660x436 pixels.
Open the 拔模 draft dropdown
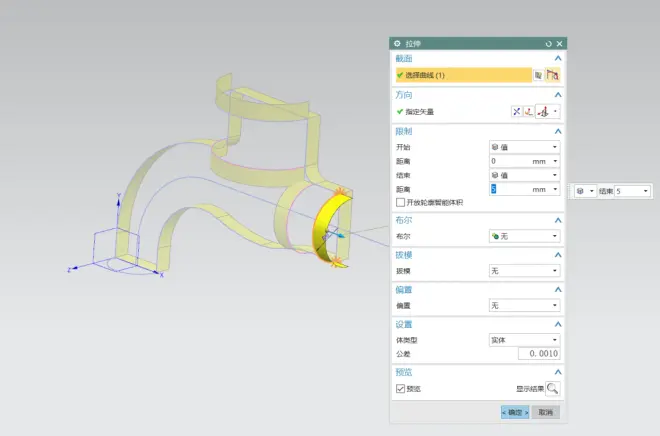point(524,271)
